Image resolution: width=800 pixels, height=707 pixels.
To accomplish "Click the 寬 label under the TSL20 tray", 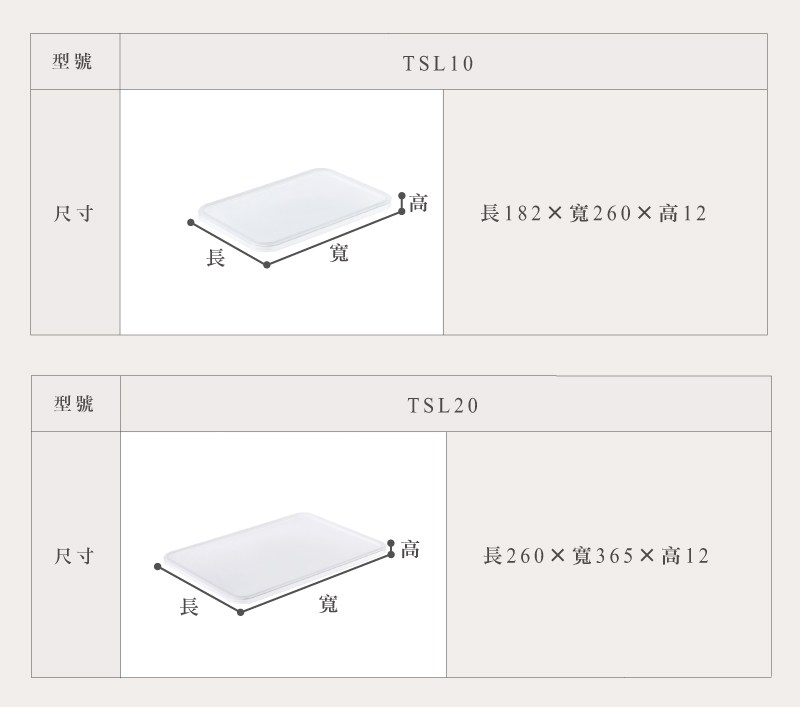I will coord(328,604).
